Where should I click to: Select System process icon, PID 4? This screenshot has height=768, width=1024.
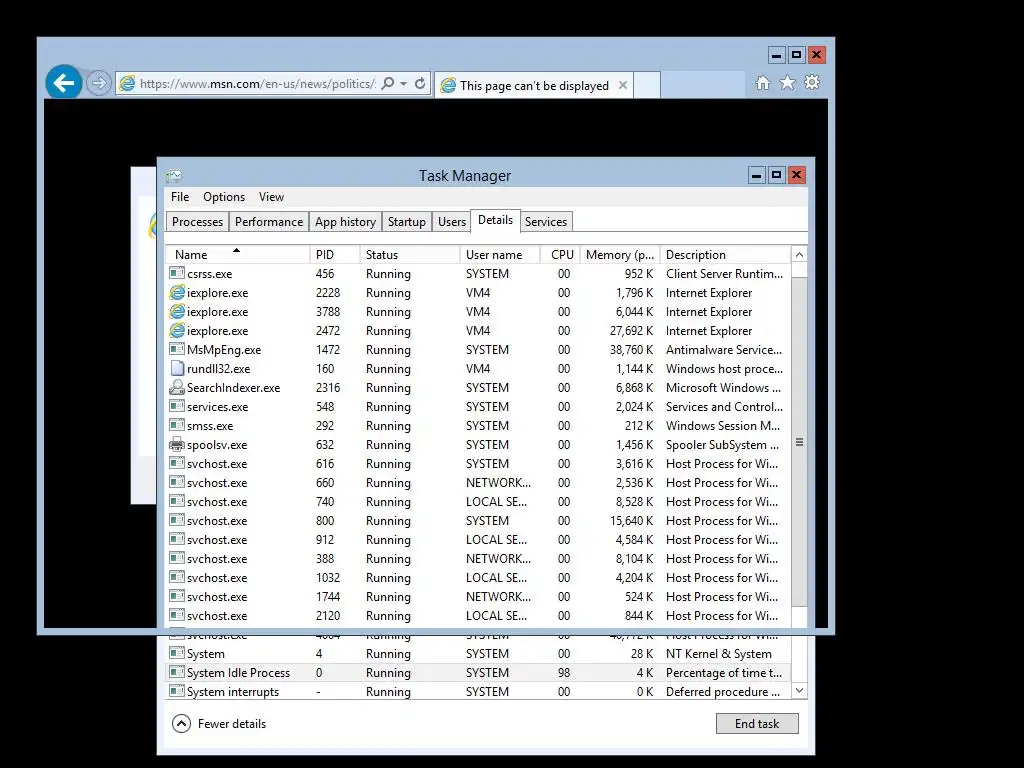coord(176,653)
